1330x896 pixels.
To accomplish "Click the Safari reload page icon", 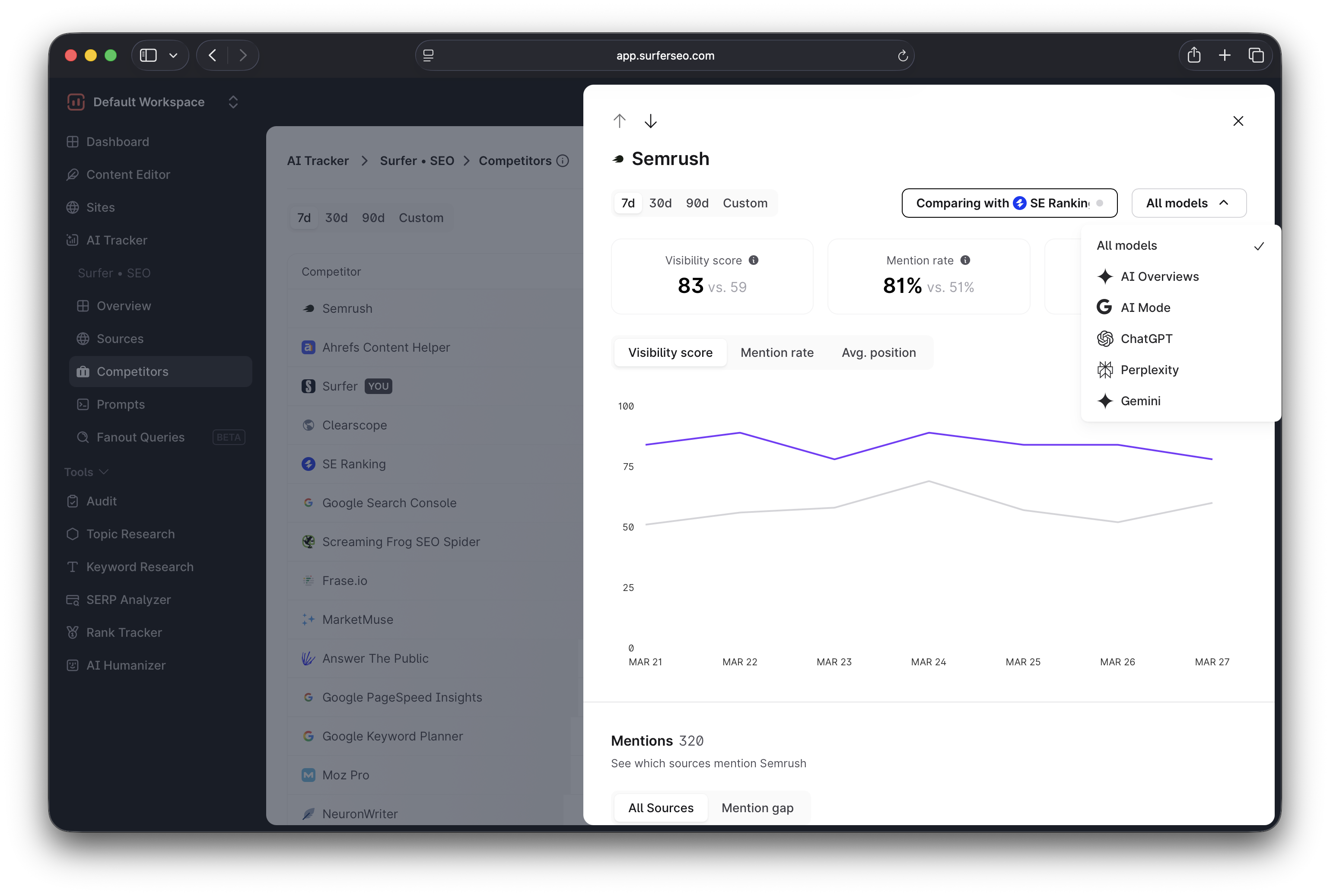I will point(903,55).
